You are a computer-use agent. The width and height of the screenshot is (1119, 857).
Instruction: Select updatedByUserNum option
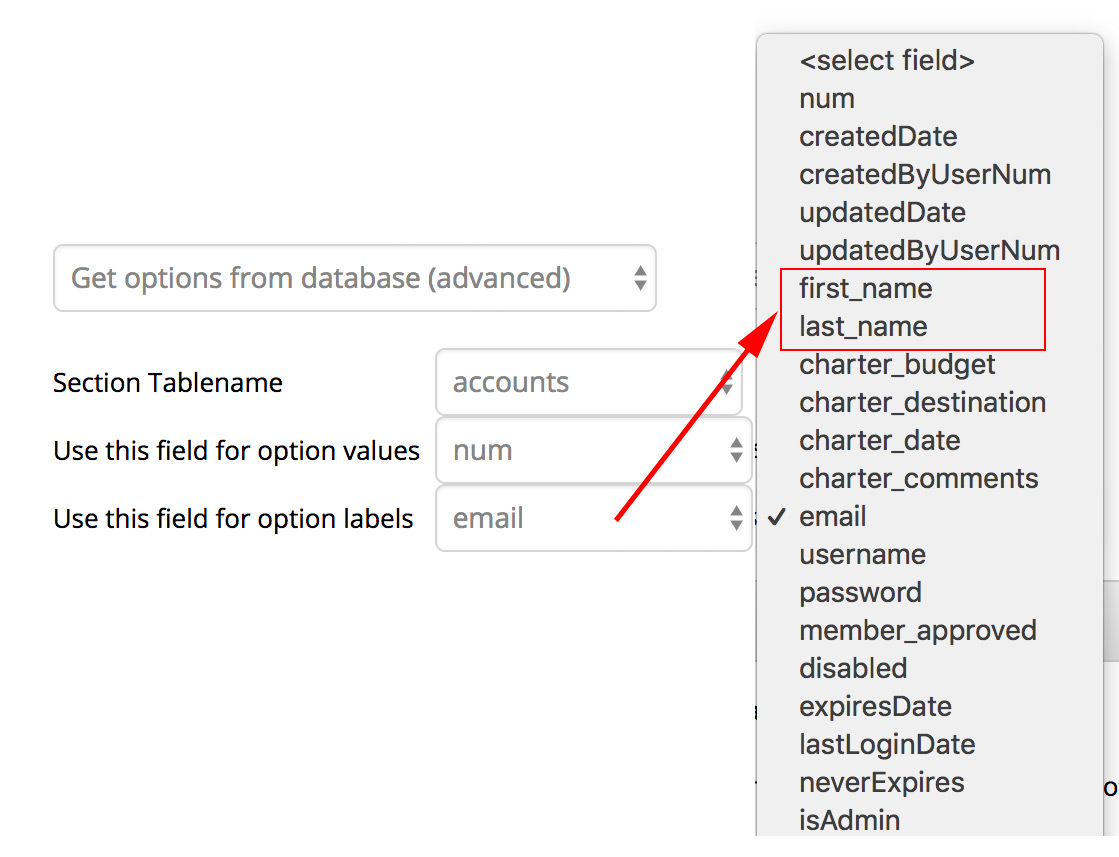pos(929,251)
